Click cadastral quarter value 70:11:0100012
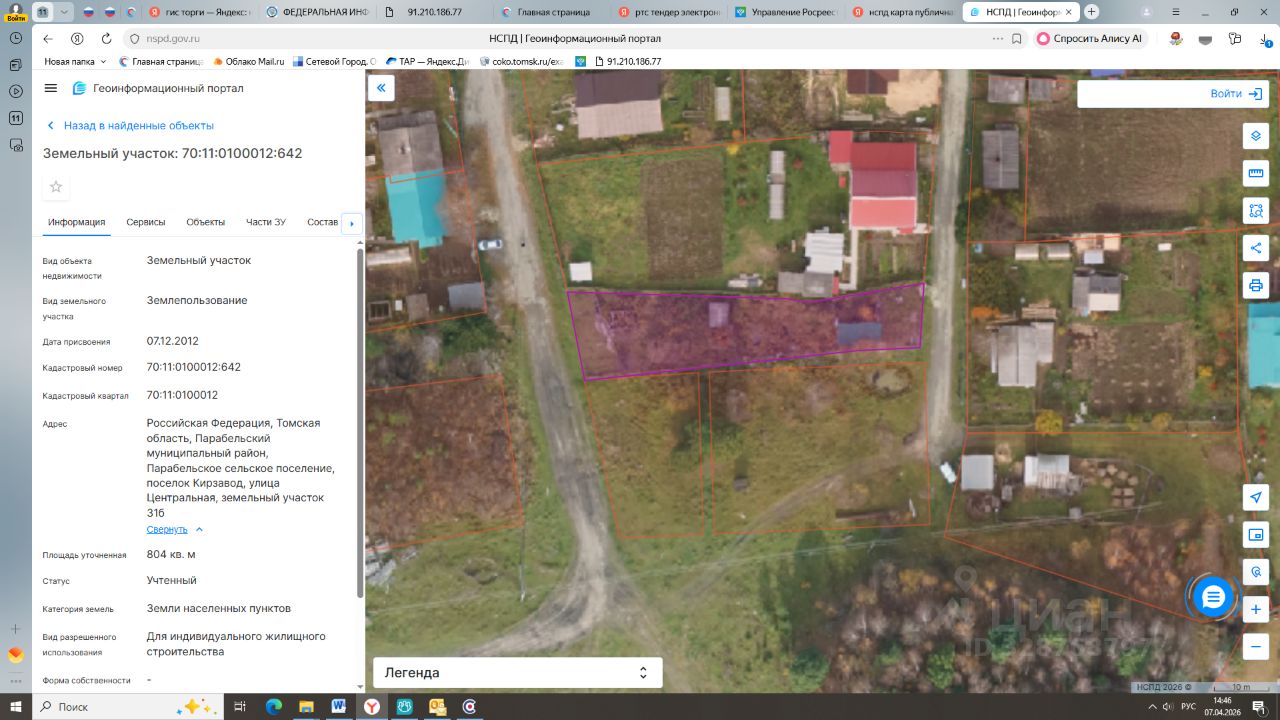The width and height of the screenshot is (1280, 720). click(182, 395)
